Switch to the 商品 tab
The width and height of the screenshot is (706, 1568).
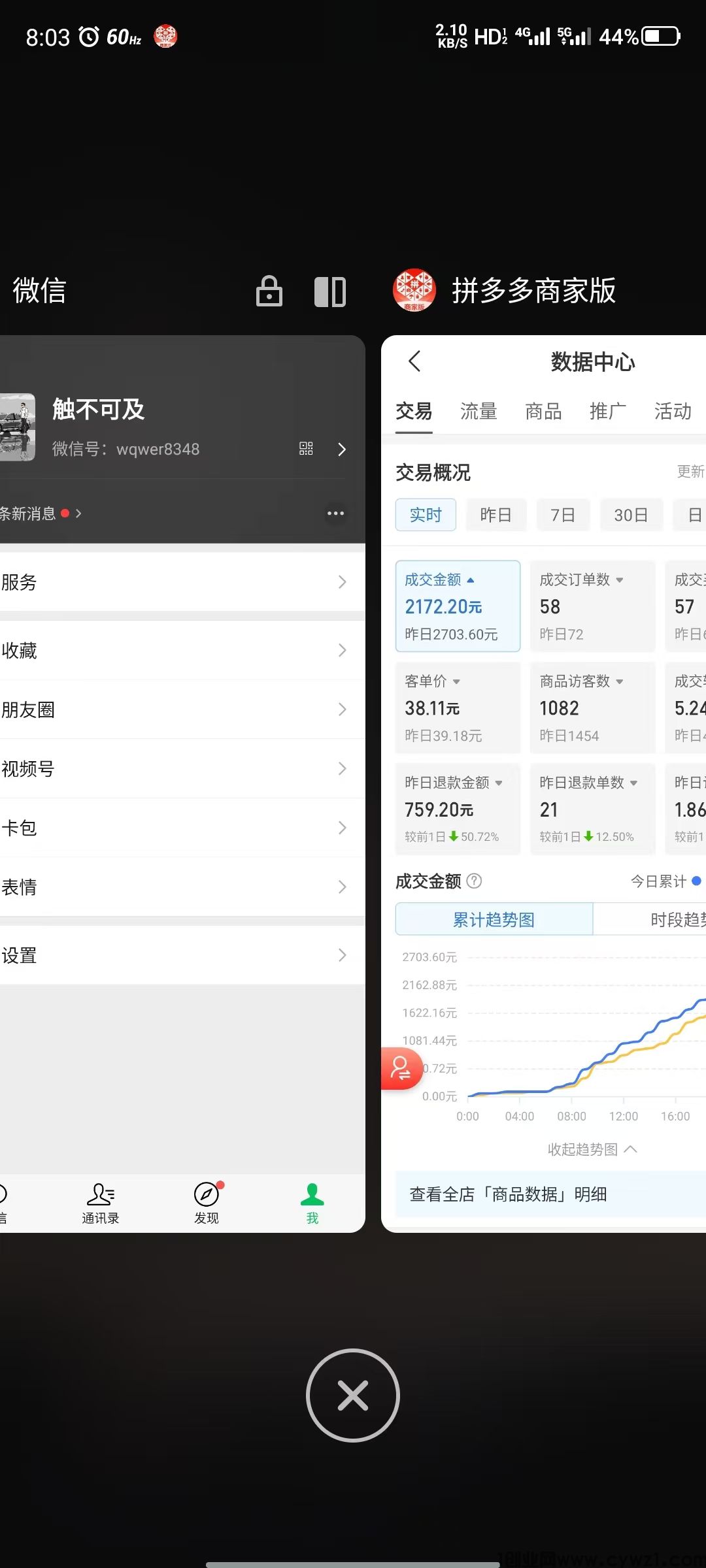(543, 412)
